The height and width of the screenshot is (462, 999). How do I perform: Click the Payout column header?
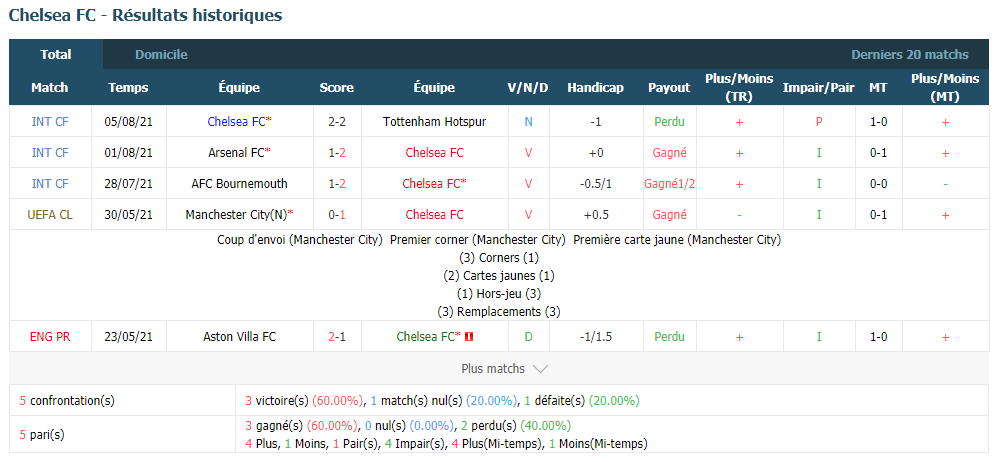[669, 88]
